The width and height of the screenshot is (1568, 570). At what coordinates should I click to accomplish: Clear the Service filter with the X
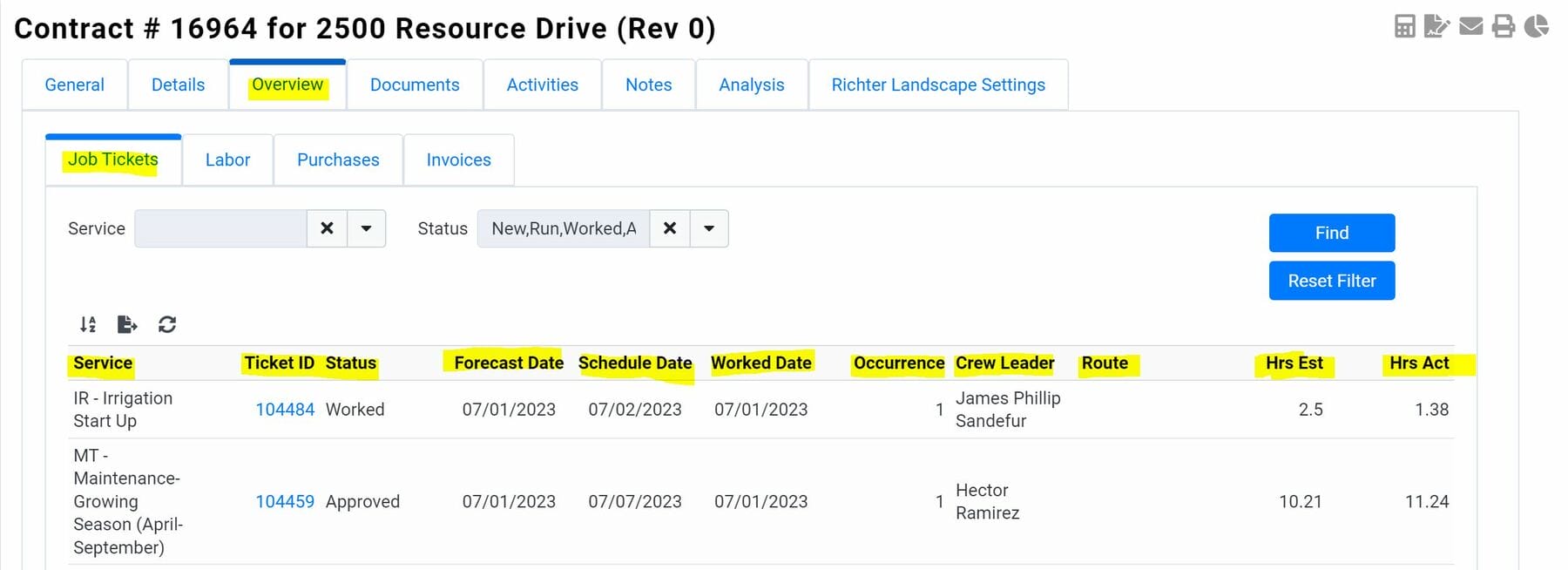click(x=327, y=228)
